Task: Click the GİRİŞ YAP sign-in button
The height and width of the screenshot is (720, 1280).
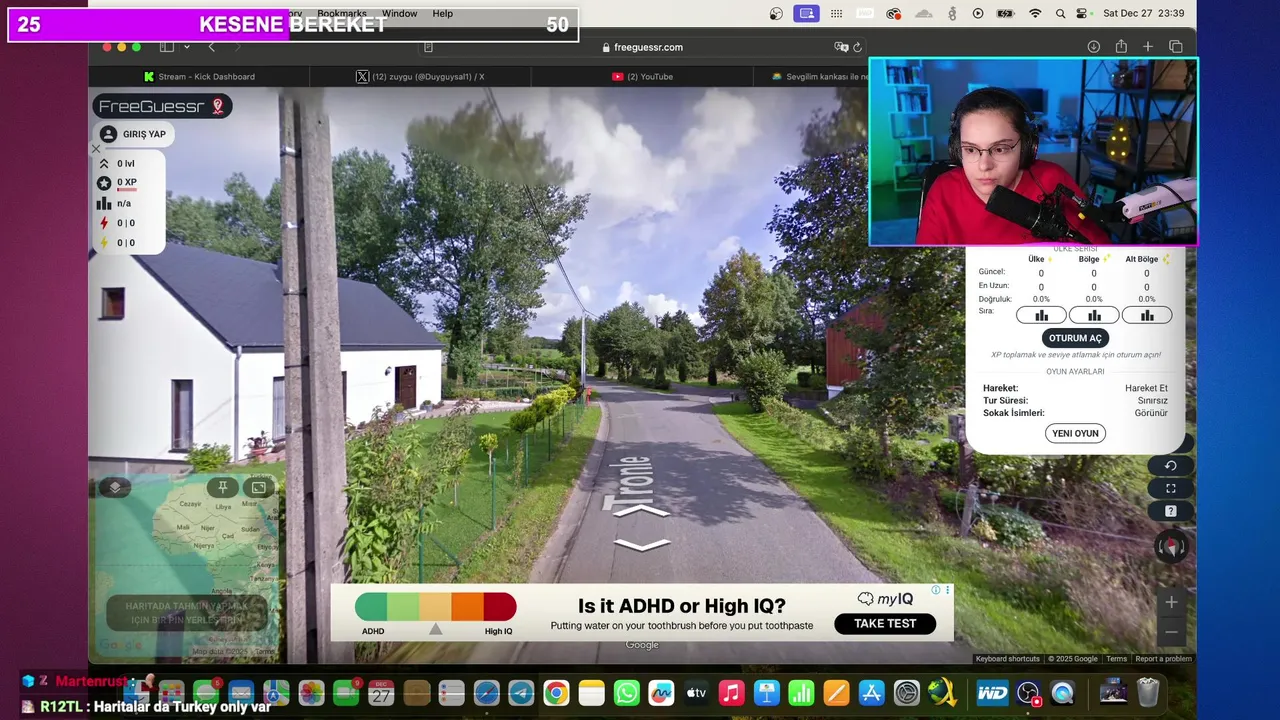Action: (x=134, y=134)
